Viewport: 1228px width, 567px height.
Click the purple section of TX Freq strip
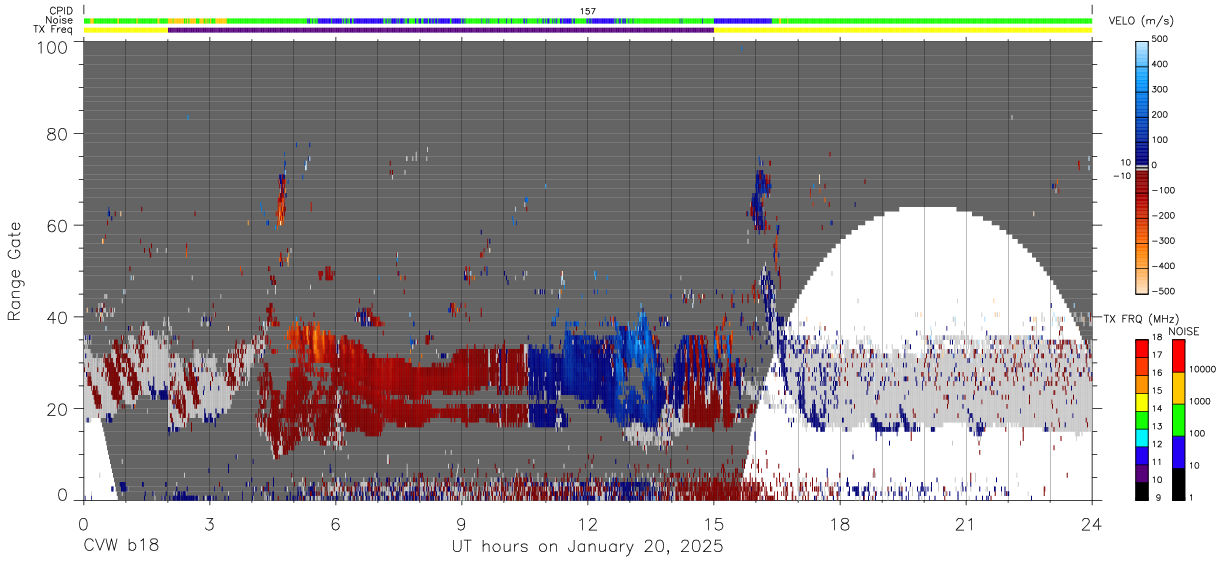(441, 30)
